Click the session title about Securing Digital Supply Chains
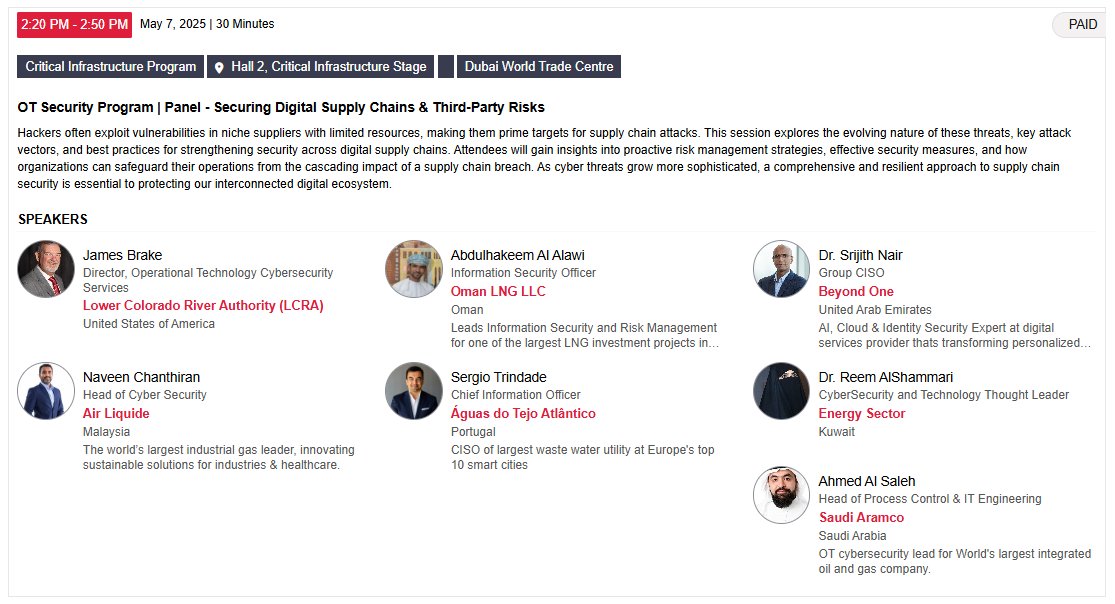The image size is (1115, 604). point(281,107)
